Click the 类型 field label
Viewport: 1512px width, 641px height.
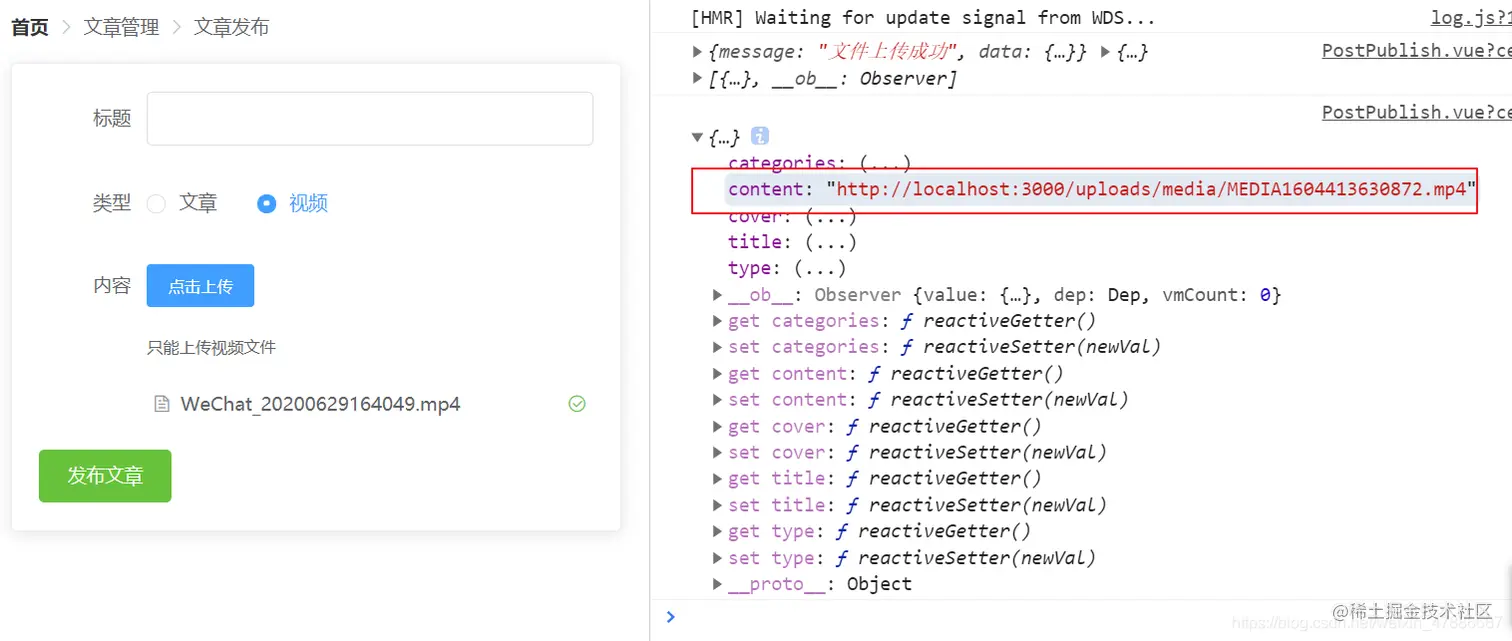[112, 204]
